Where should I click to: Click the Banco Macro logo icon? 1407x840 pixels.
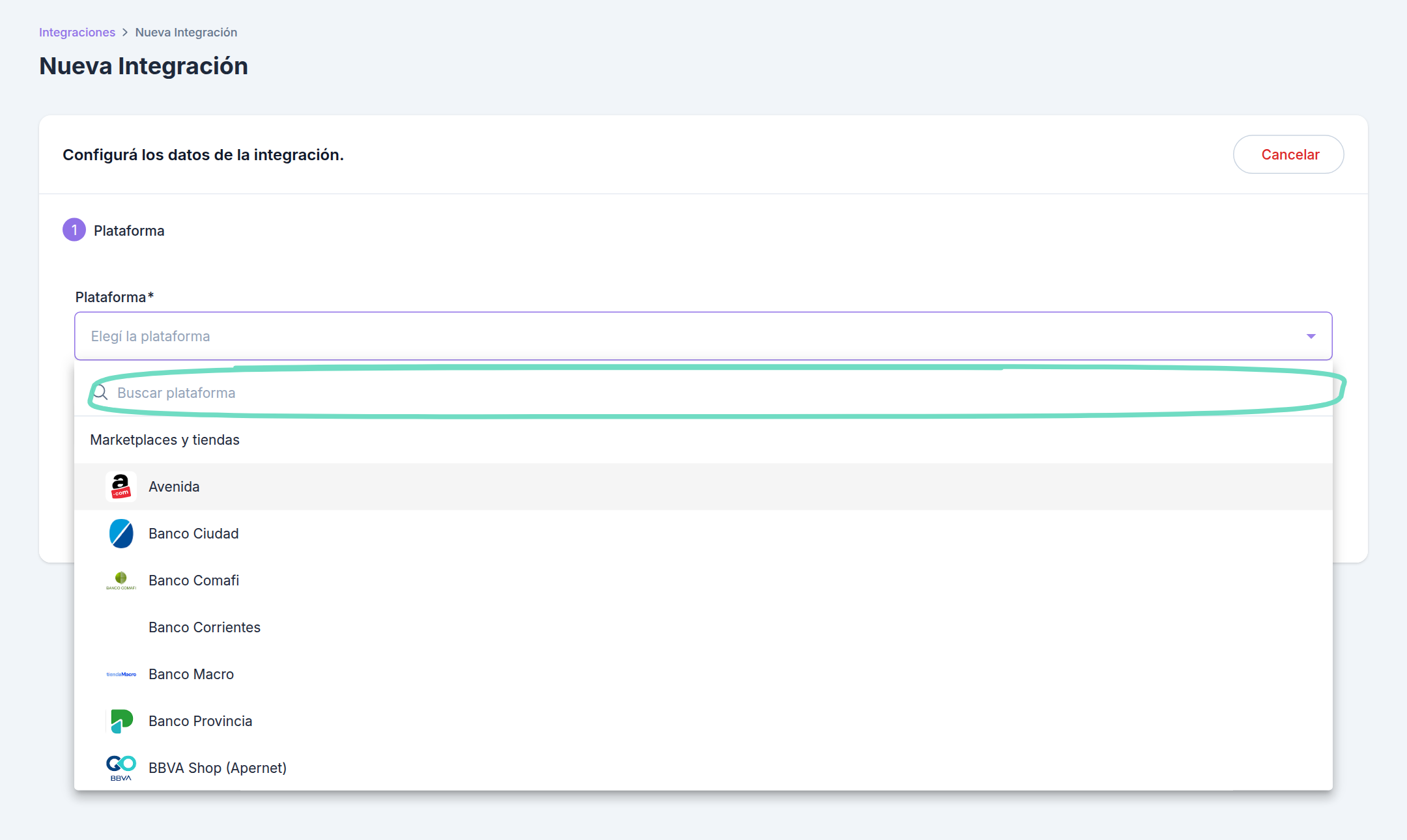click(x=121, y=674)
